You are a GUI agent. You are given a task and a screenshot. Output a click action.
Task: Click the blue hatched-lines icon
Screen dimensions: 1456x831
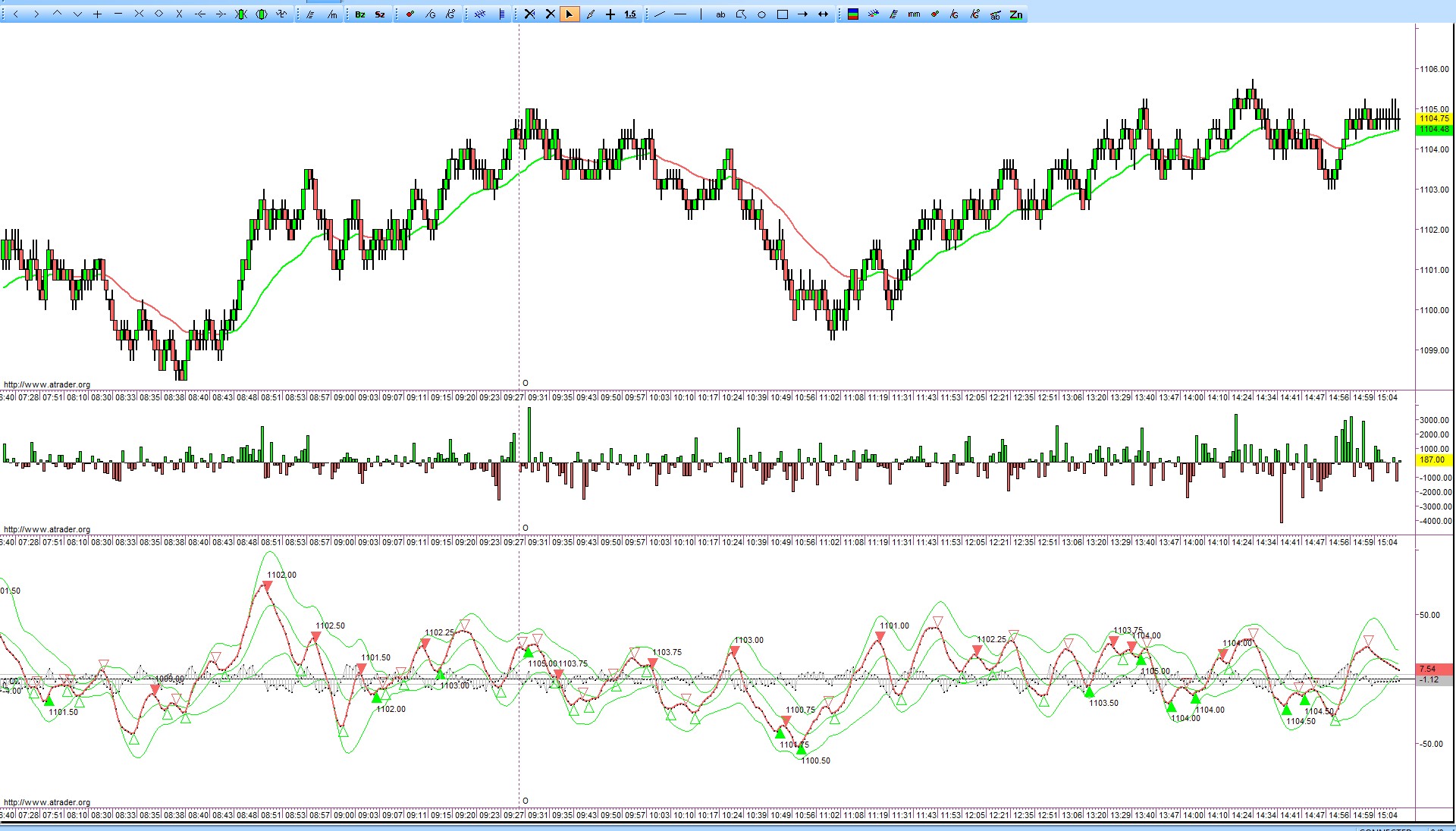click(480, 14)
